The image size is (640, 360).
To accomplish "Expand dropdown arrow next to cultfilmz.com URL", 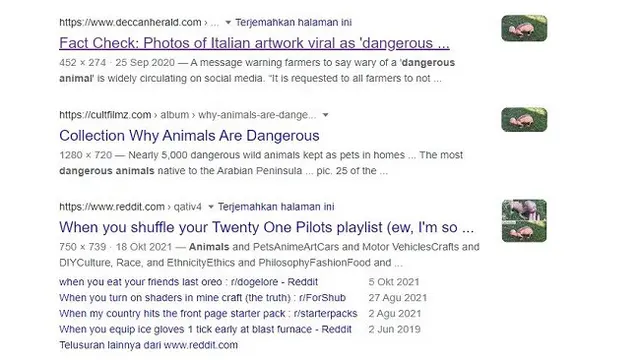I will tap(325, 115).
